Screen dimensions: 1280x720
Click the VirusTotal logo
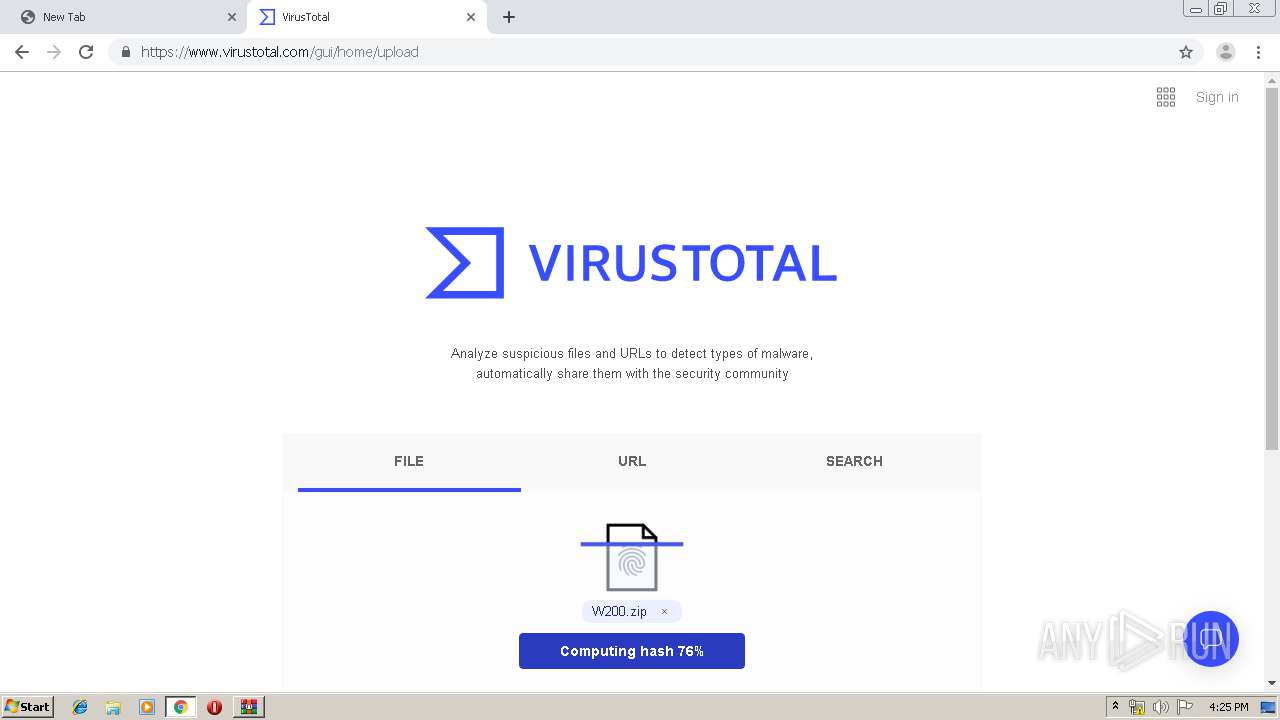pos(631,263)
